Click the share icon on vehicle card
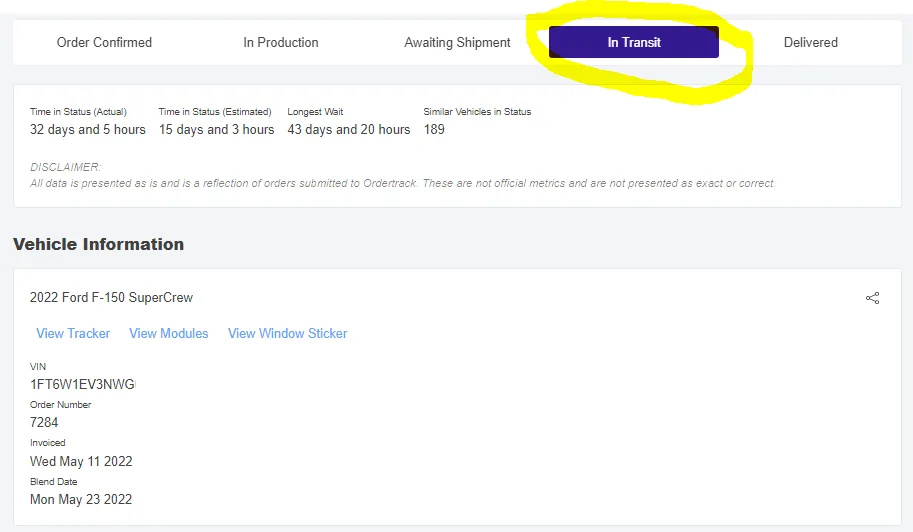This screenshot has width=913, height=532. pyautogui.click(x=872, y=298)
